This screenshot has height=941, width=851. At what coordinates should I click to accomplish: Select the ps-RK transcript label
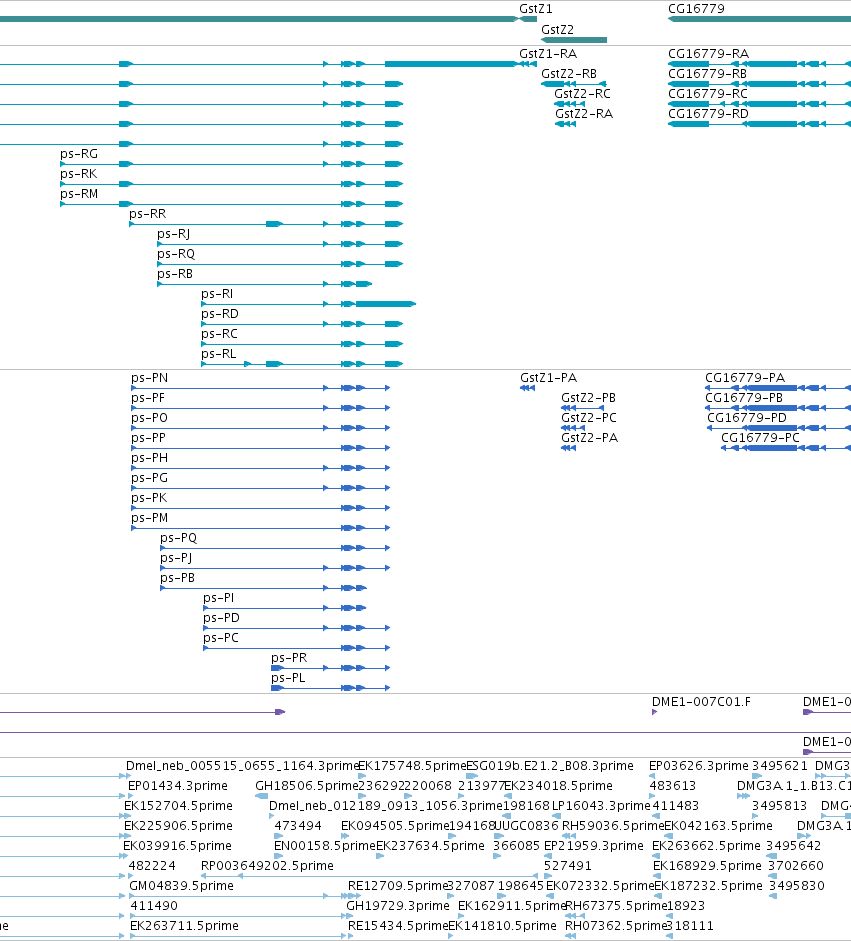click(x=79, y=174)
